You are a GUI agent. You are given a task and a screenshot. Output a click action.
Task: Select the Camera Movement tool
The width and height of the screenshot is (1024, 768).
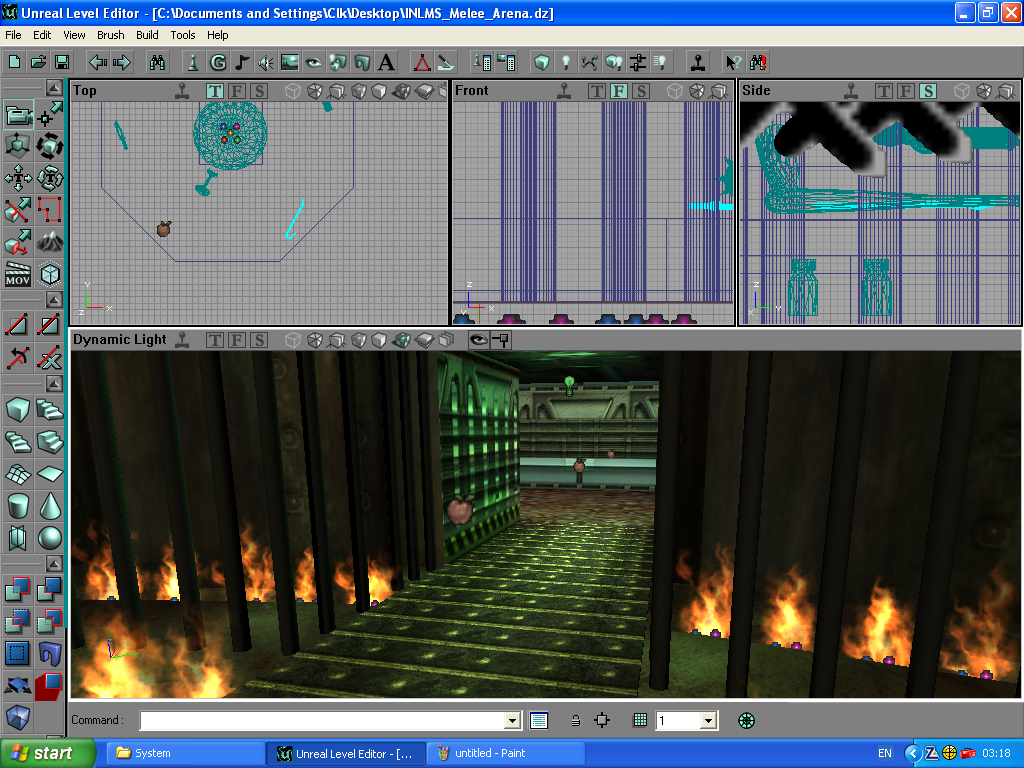[18, 115]
